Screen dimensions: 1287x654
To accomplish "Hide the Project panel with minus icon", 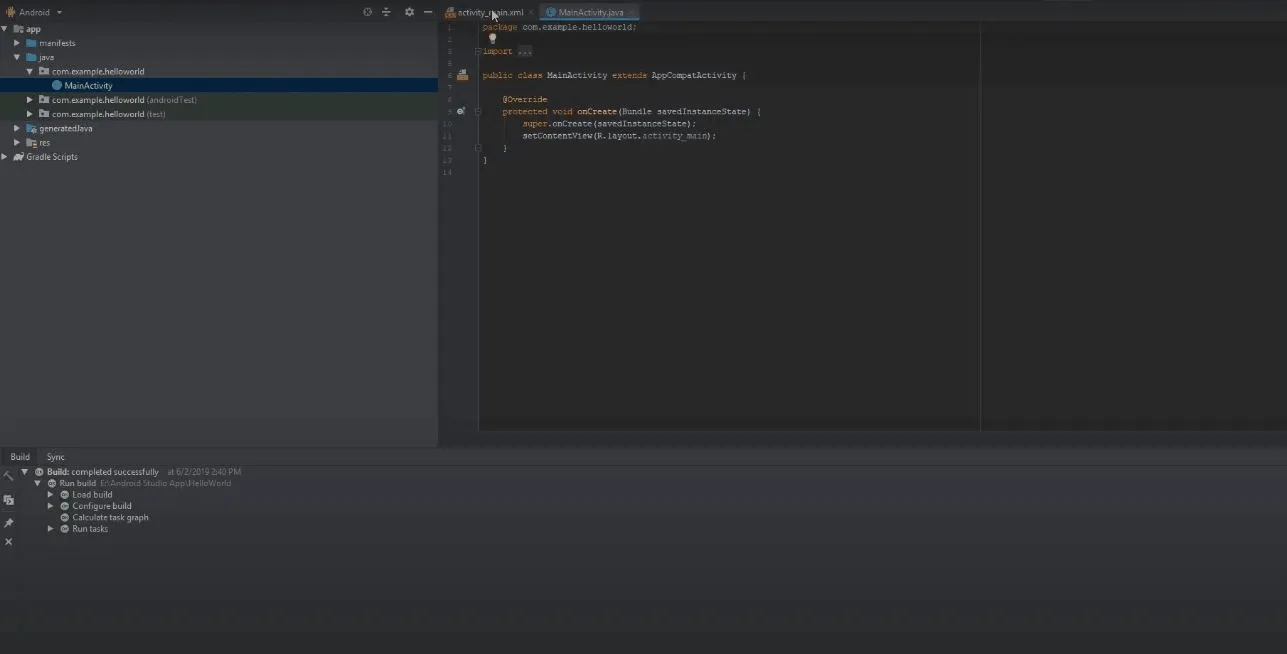I will point(428,12).
